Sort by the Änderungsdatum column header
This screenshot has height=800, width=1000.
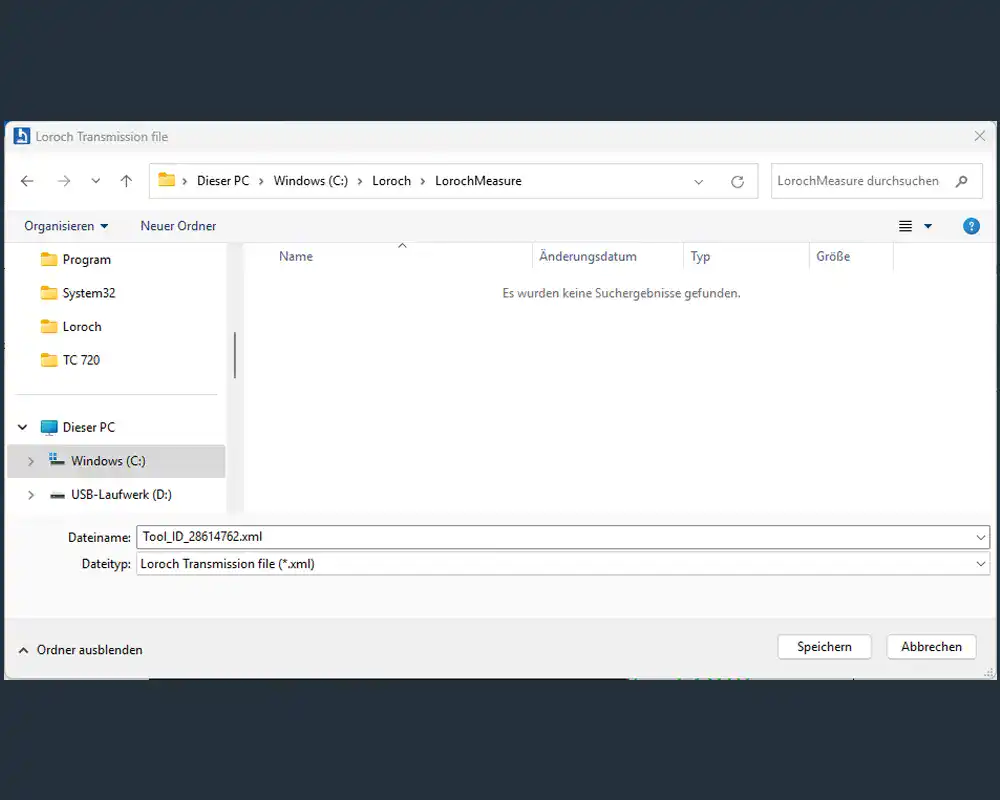(588, 256)
